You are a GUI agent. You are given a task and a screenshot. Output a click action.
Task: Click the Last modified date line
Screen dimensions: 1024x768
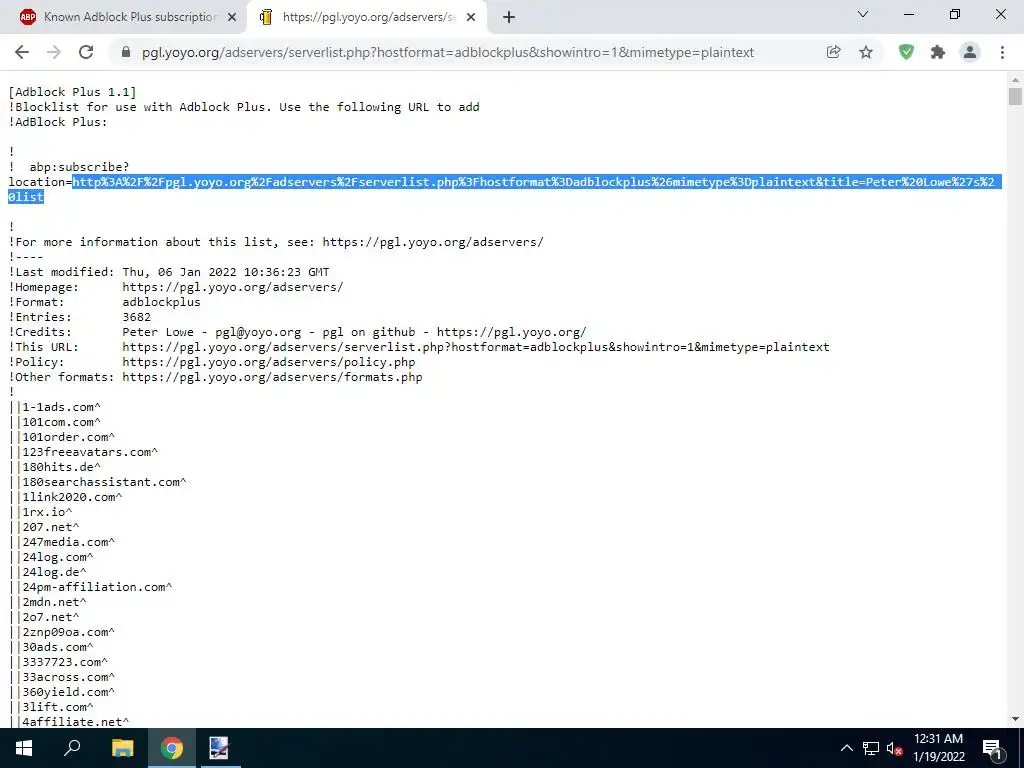[x=169, y=272]
